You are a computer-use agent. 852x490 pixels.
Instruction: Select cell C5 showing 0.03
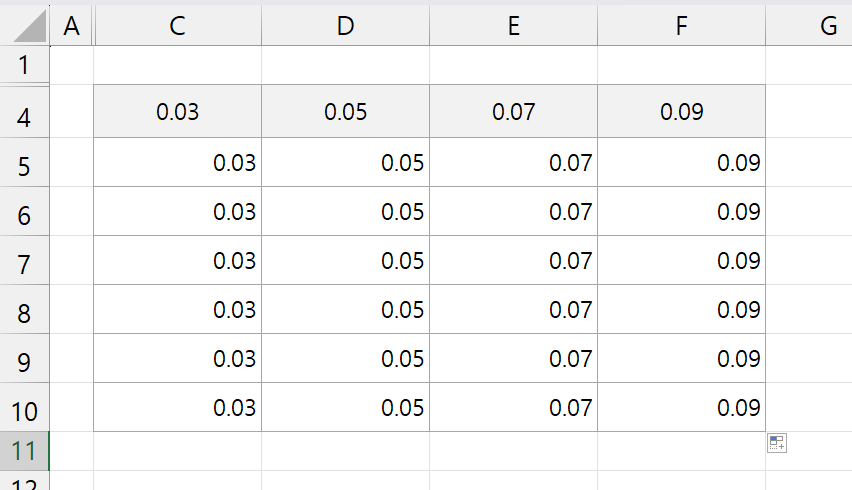click(178, 162)
